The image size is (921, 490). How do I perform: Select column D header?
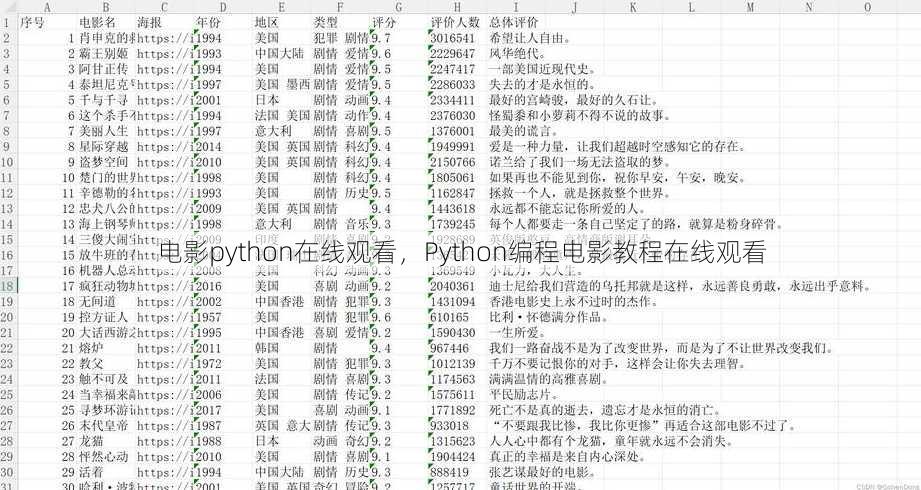coord(223,8)
